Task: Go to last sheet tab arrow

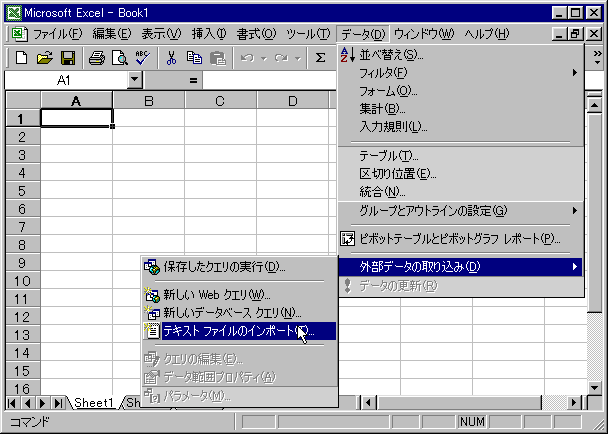Action: pyautogui.click(x=57, y=403)
